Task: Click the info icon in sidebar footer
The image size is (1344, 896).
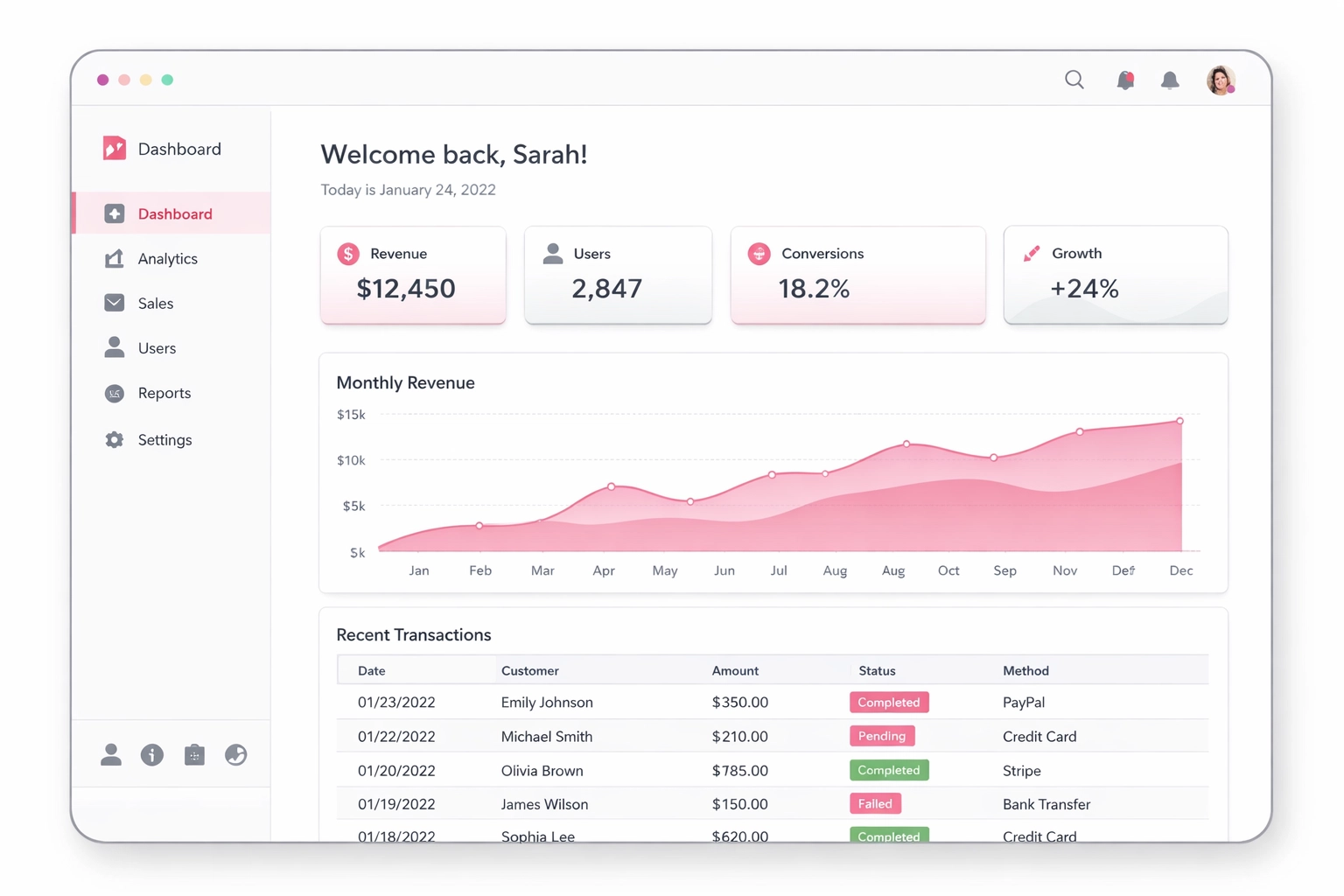Action: point(152,755)
